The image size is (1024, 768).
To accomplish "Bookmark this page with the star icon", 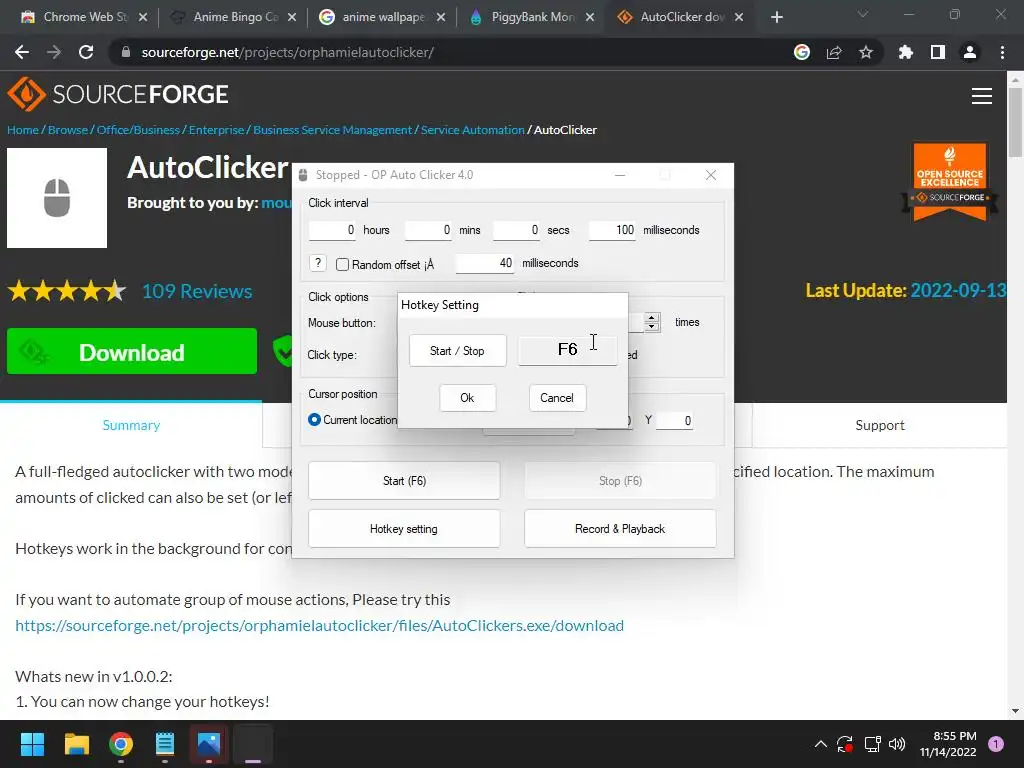I will (x=866, y=52).
